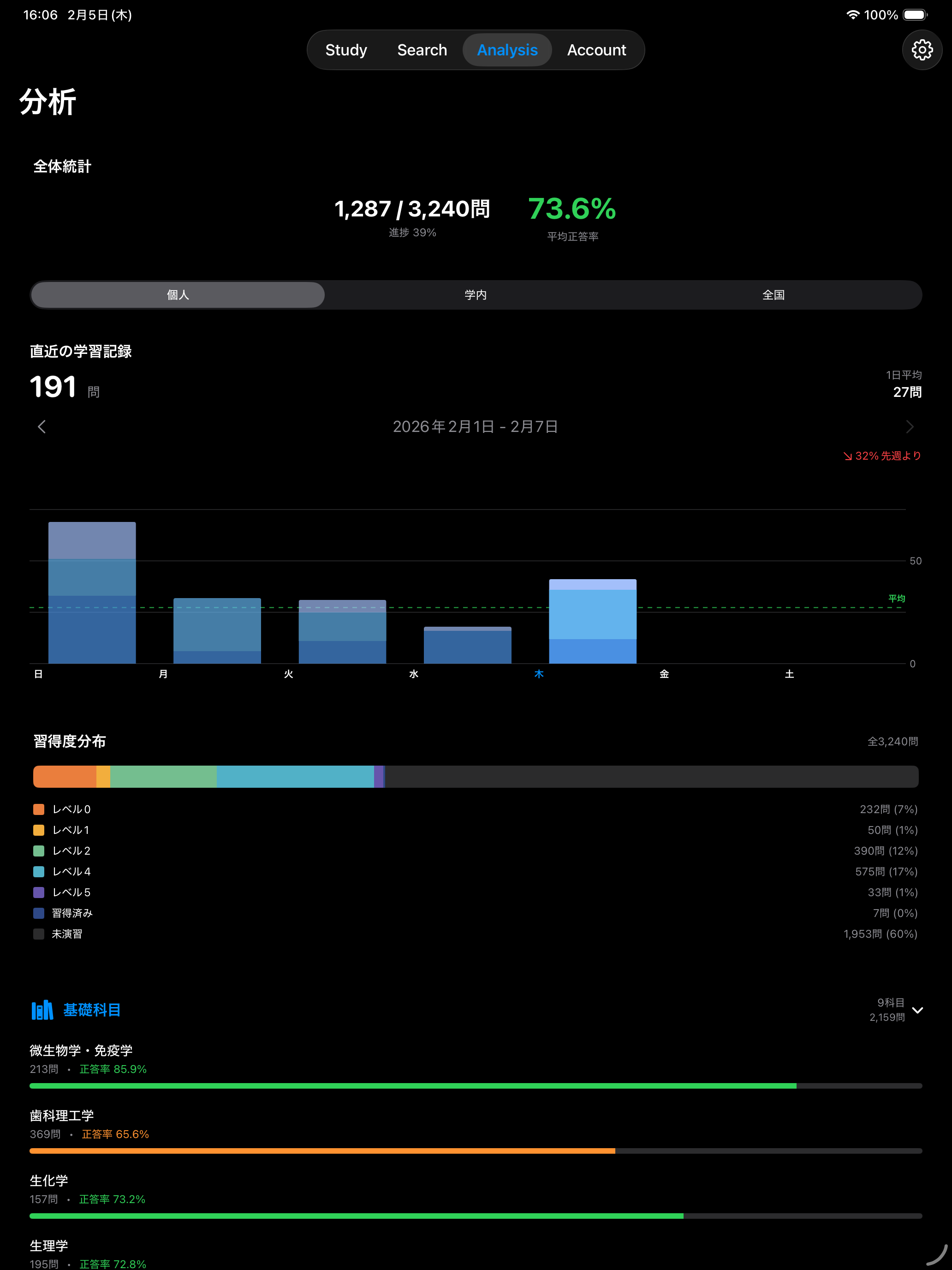Tap Thursday's bar in the weekly chart
This screenshot has height=1270, width=952.
point(592,621)
